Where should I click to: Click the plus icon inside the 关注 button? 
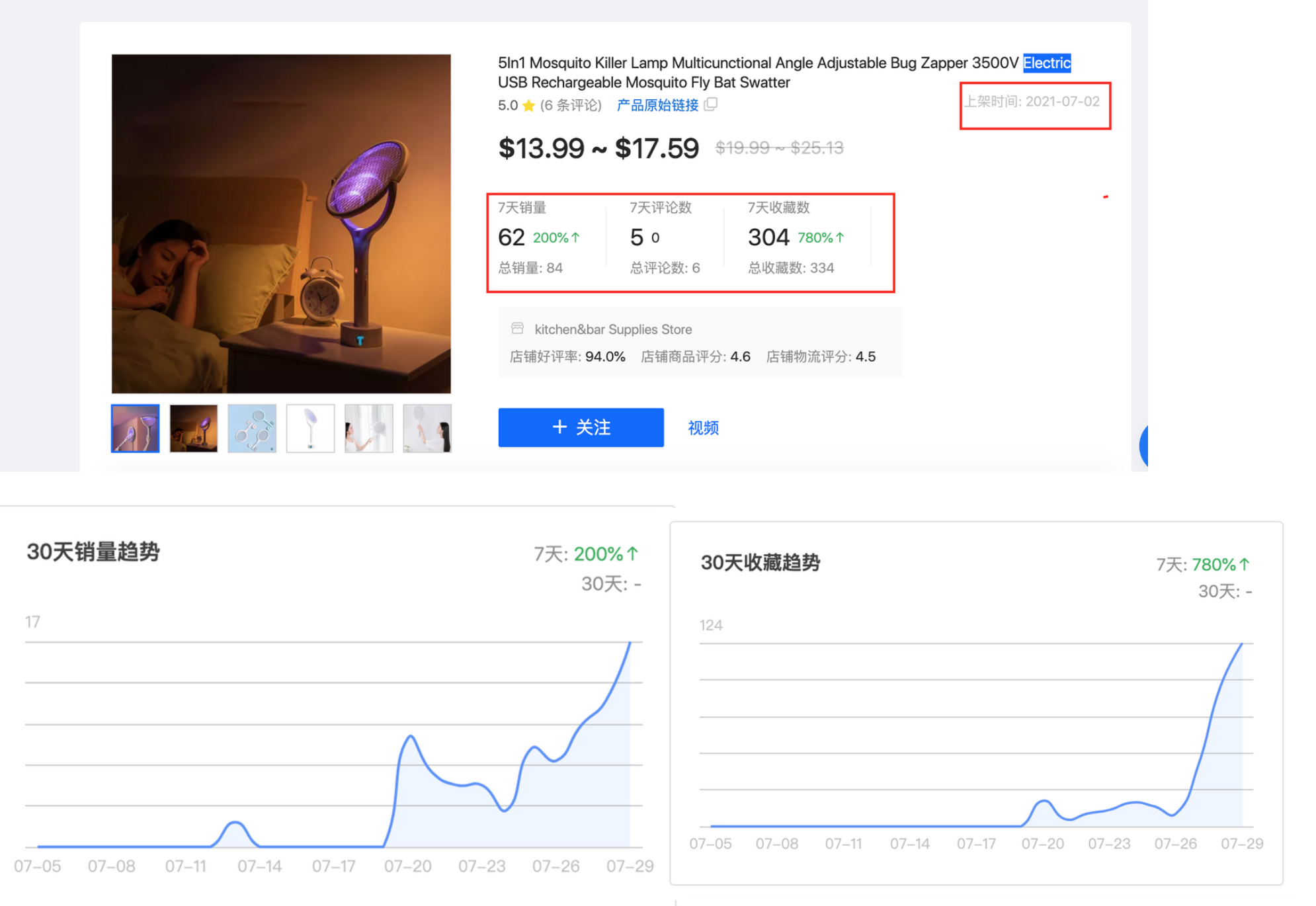pyautogui.click(x=559, y=427)
